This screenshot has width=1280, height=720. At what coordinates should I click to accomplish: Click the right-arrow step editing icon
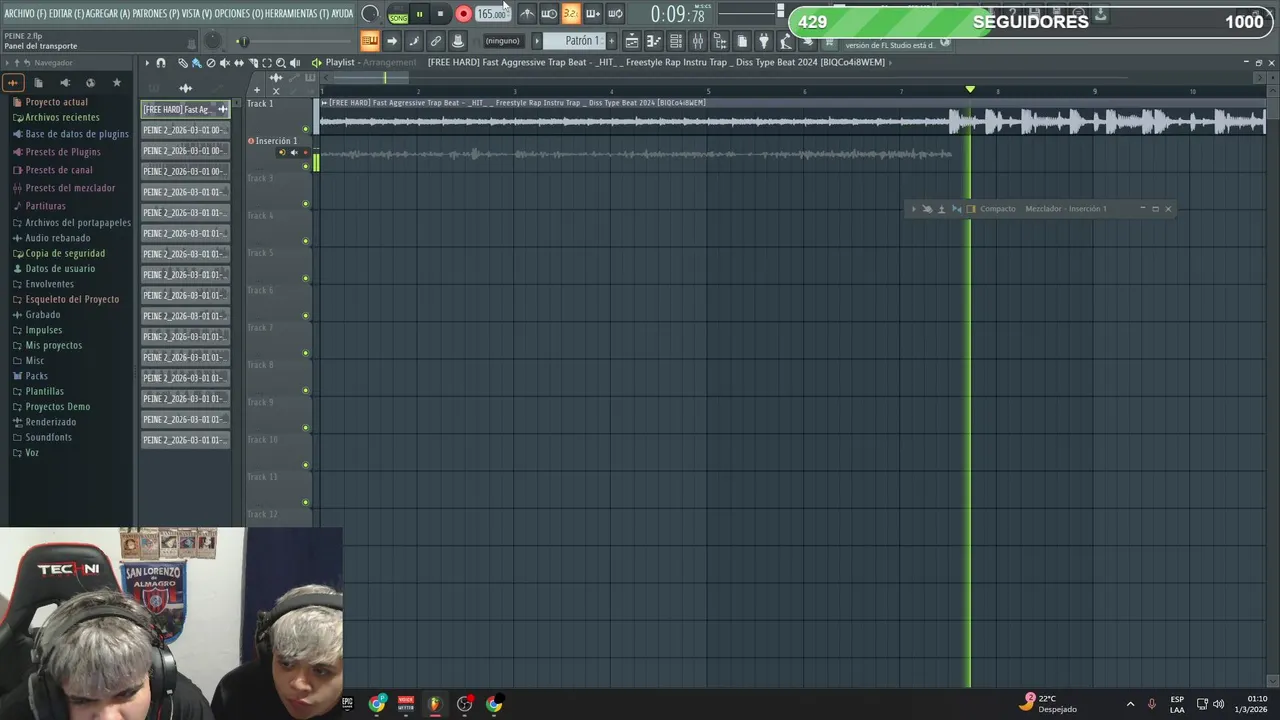[392, 41]
